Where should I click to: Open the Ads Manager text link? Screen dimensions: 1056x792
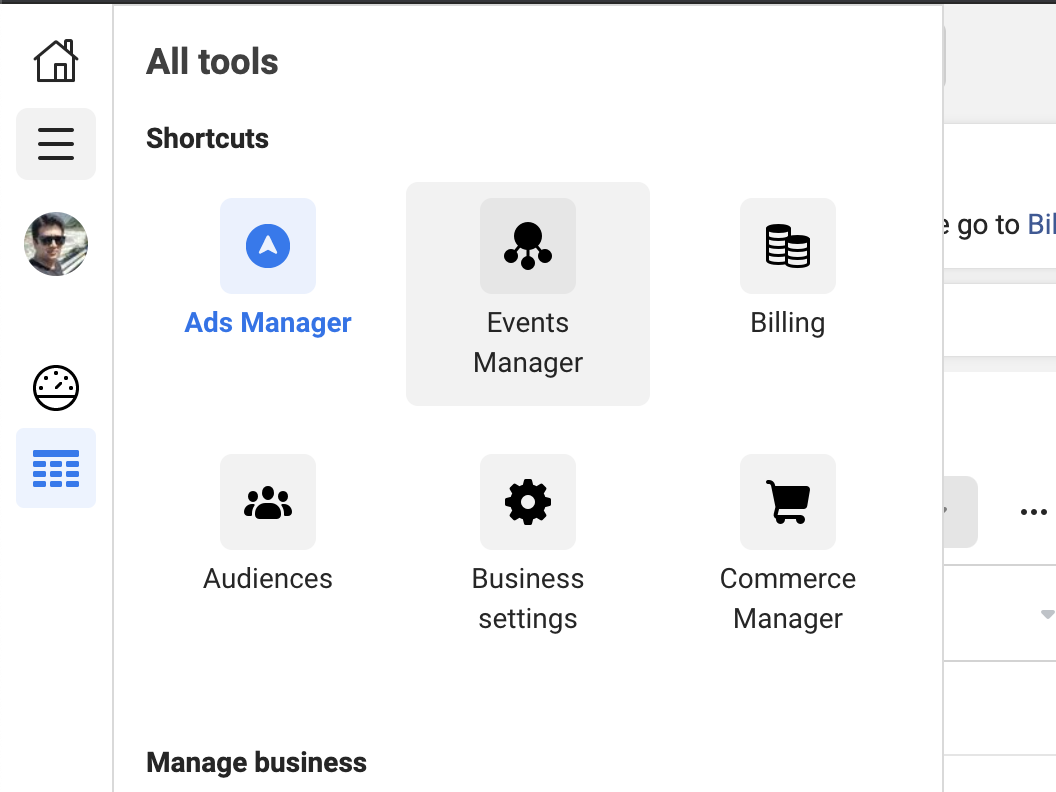tap(268, 323)
